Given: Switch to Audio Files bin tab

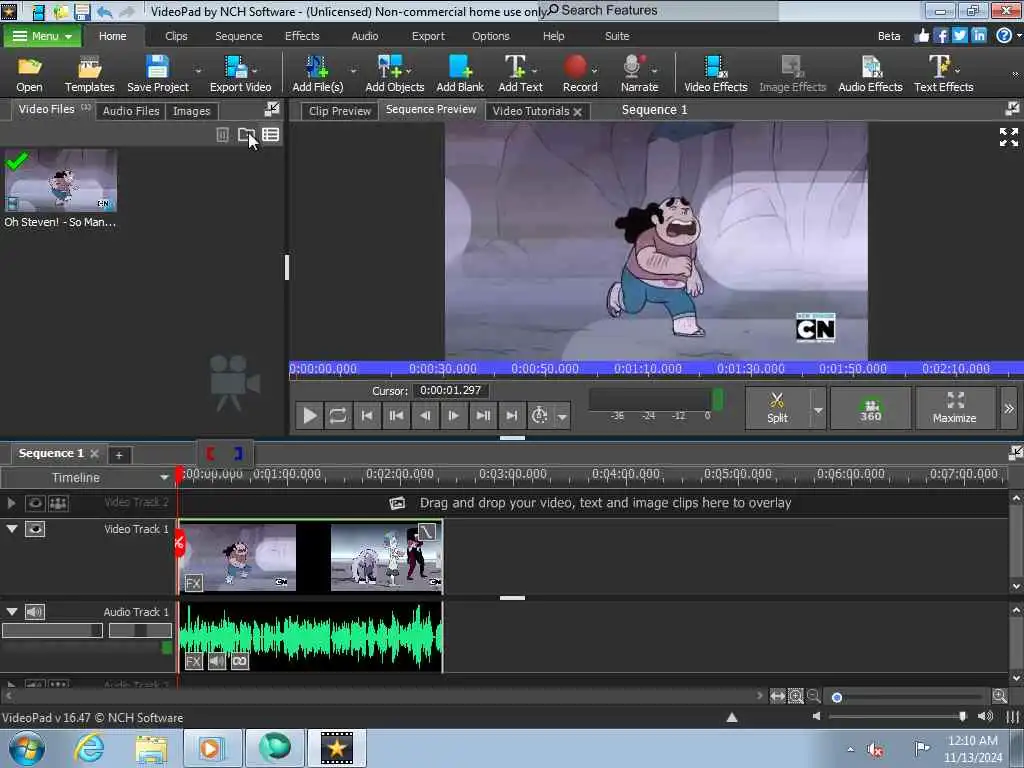Looking at the screenshot, I should click(131, 111).
